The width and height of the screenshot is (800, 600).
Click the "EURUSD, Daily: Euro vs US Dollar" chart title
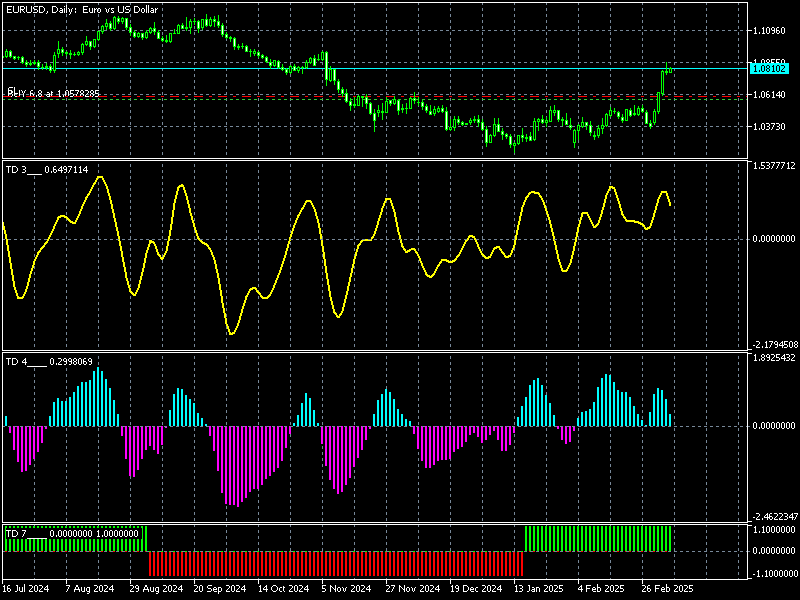pos(82,9)
